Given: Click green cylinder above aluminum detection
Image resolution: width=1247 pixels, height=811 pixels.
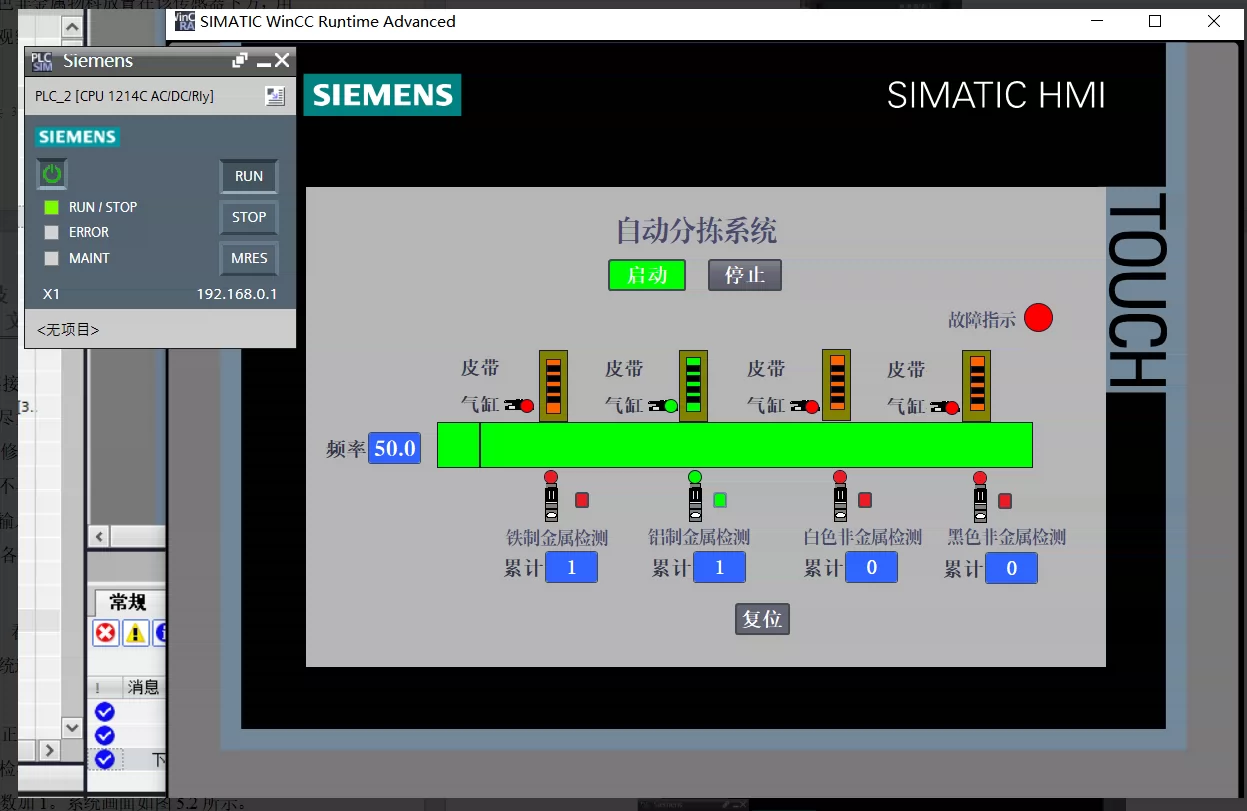Looking at the screenshot, I should (663, 406).
